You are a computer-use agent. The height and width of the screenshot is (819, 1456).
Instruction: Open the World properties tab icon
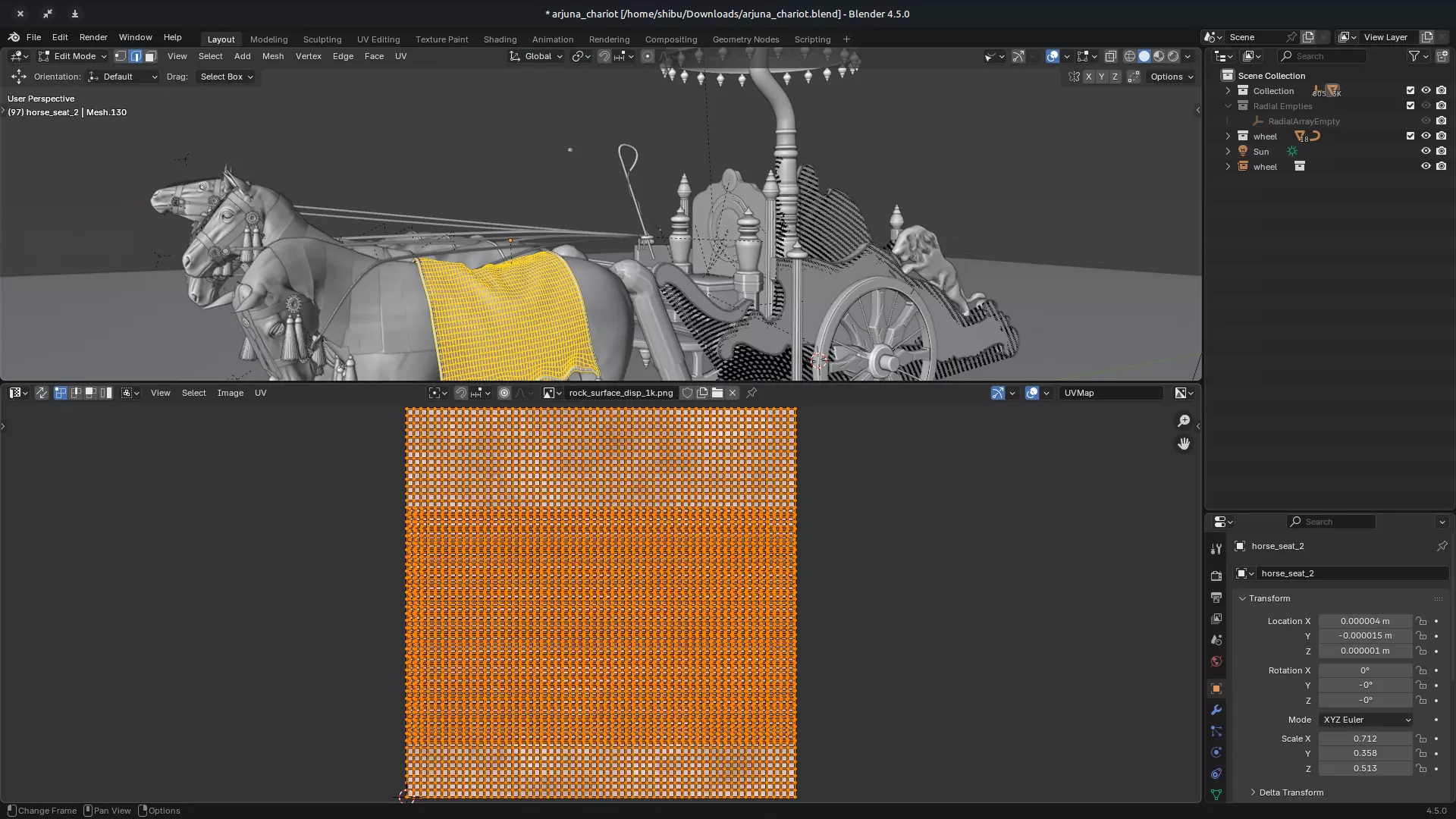coord(1216,661)
